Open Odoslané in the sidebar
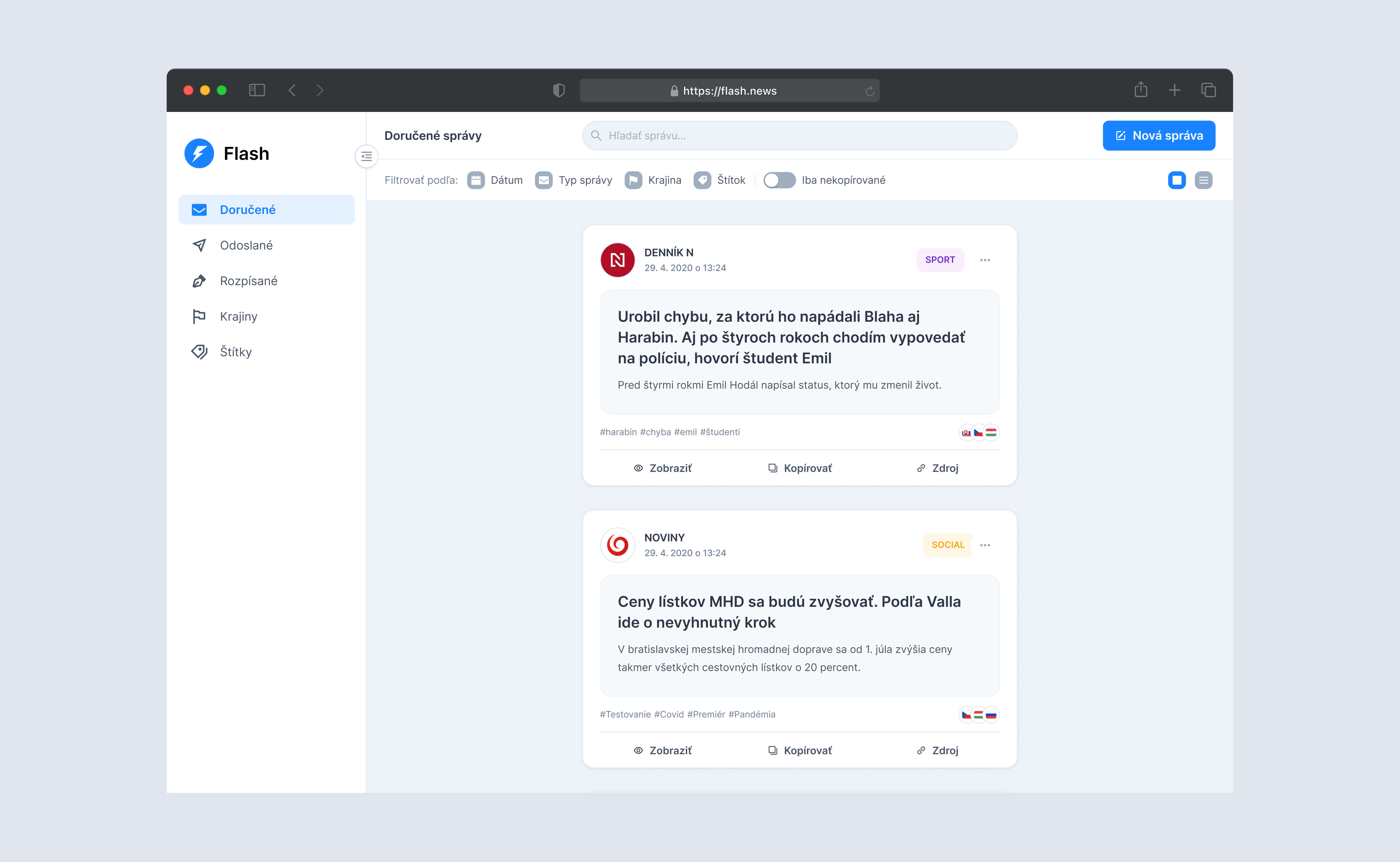This screenshot has width=1400, height=862. click(246, 245)
